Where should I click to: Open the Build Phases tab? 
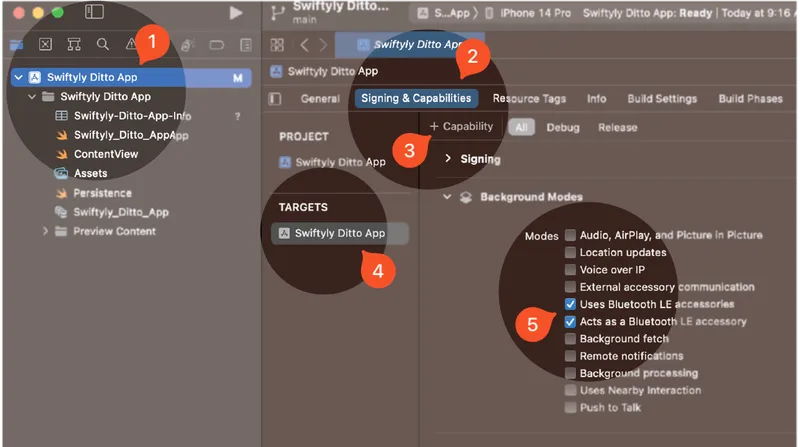[x=751, y=98]
